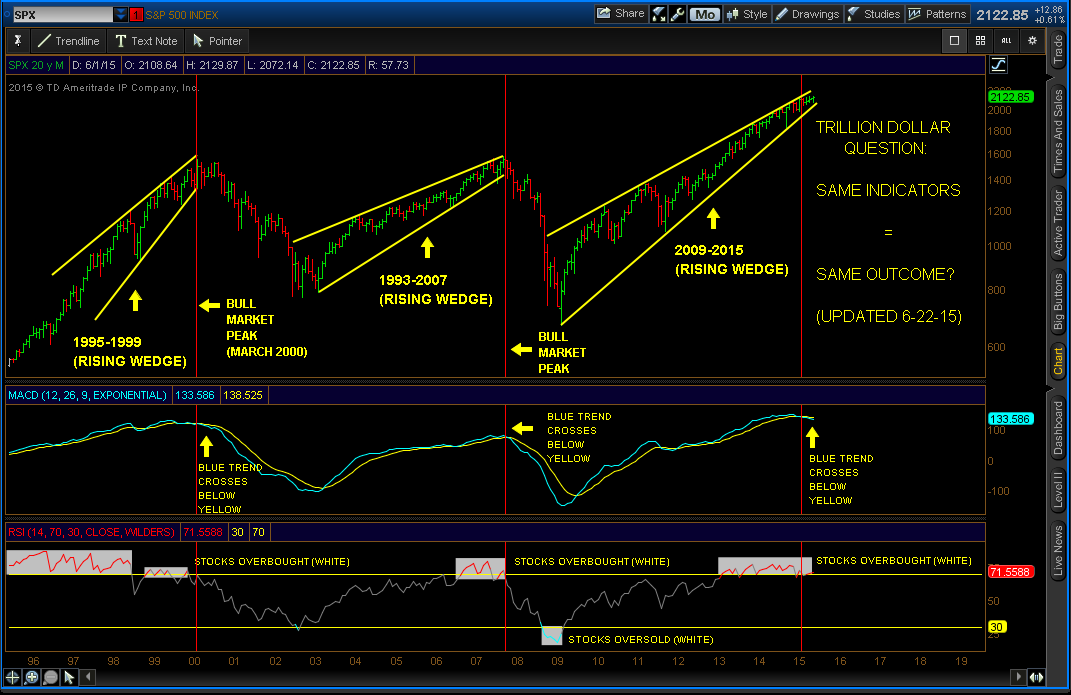Switch to single chart layout square icon
Image resolution: width=1071 pixels, height=695 pixels.
coord(954,41)
